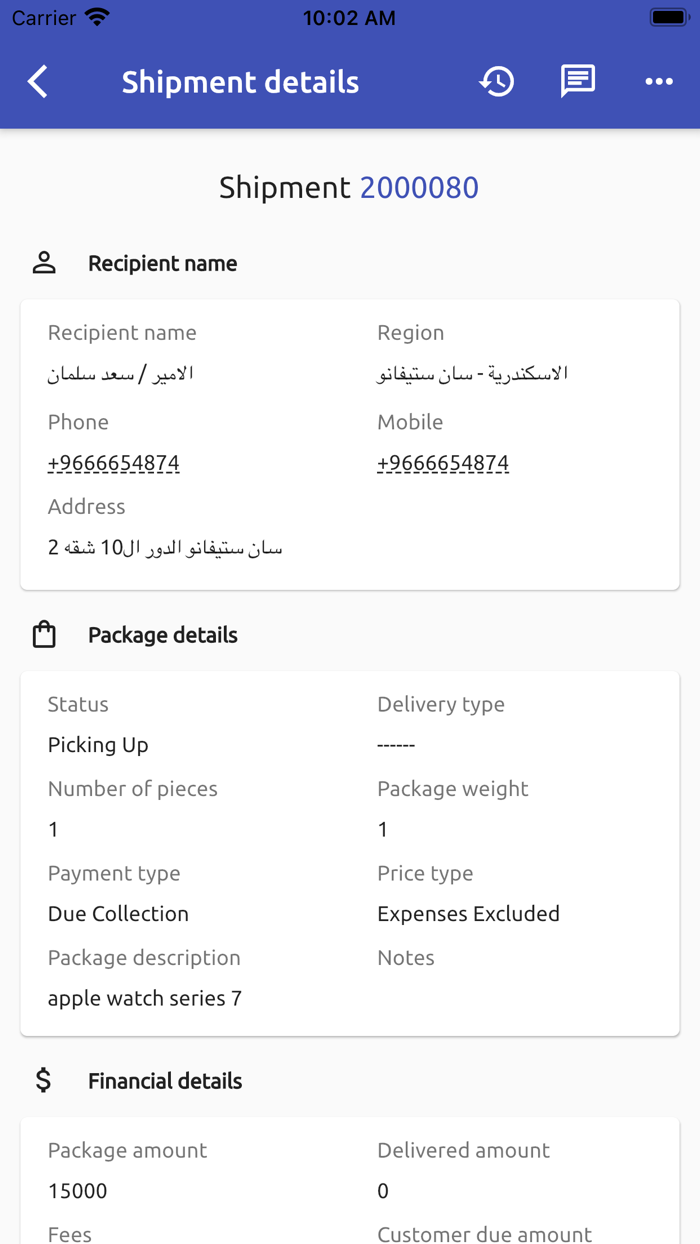Tap the shopping bag Package details icon

[x=44, y=635]
